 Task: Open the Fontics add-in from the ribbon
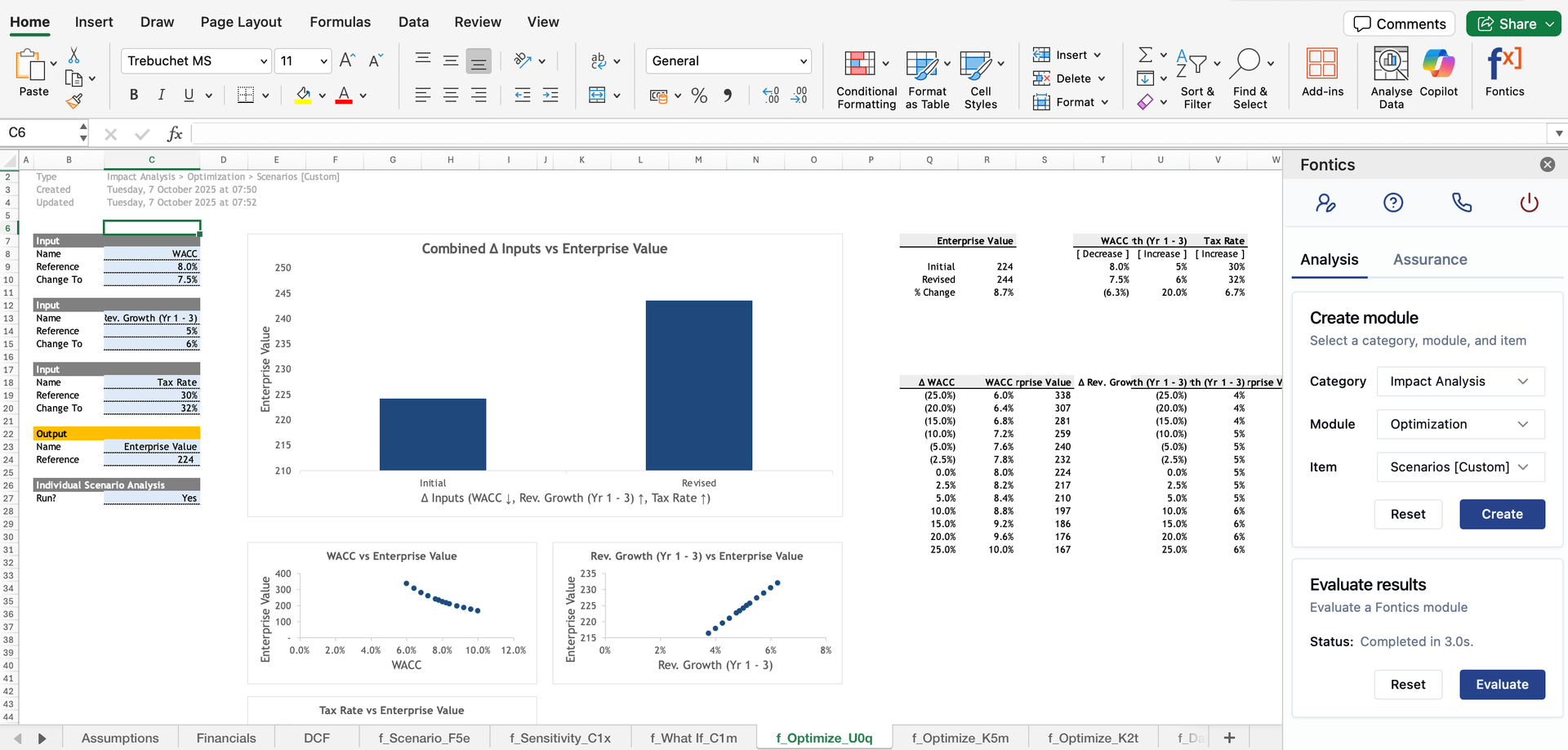click(1505, 74)
